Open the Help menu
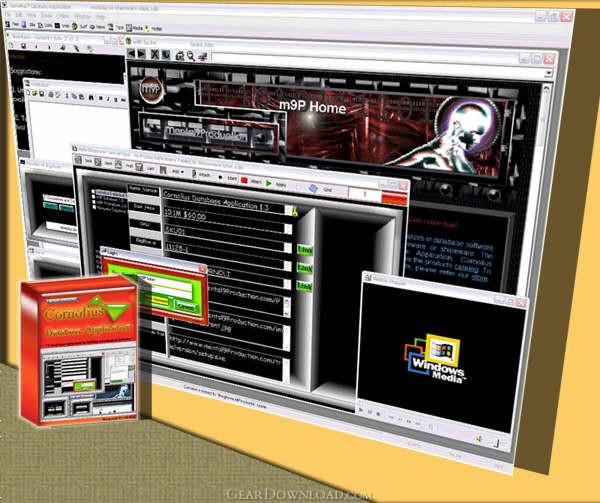This screenshot has width=600, height=503. click(100, 17)
